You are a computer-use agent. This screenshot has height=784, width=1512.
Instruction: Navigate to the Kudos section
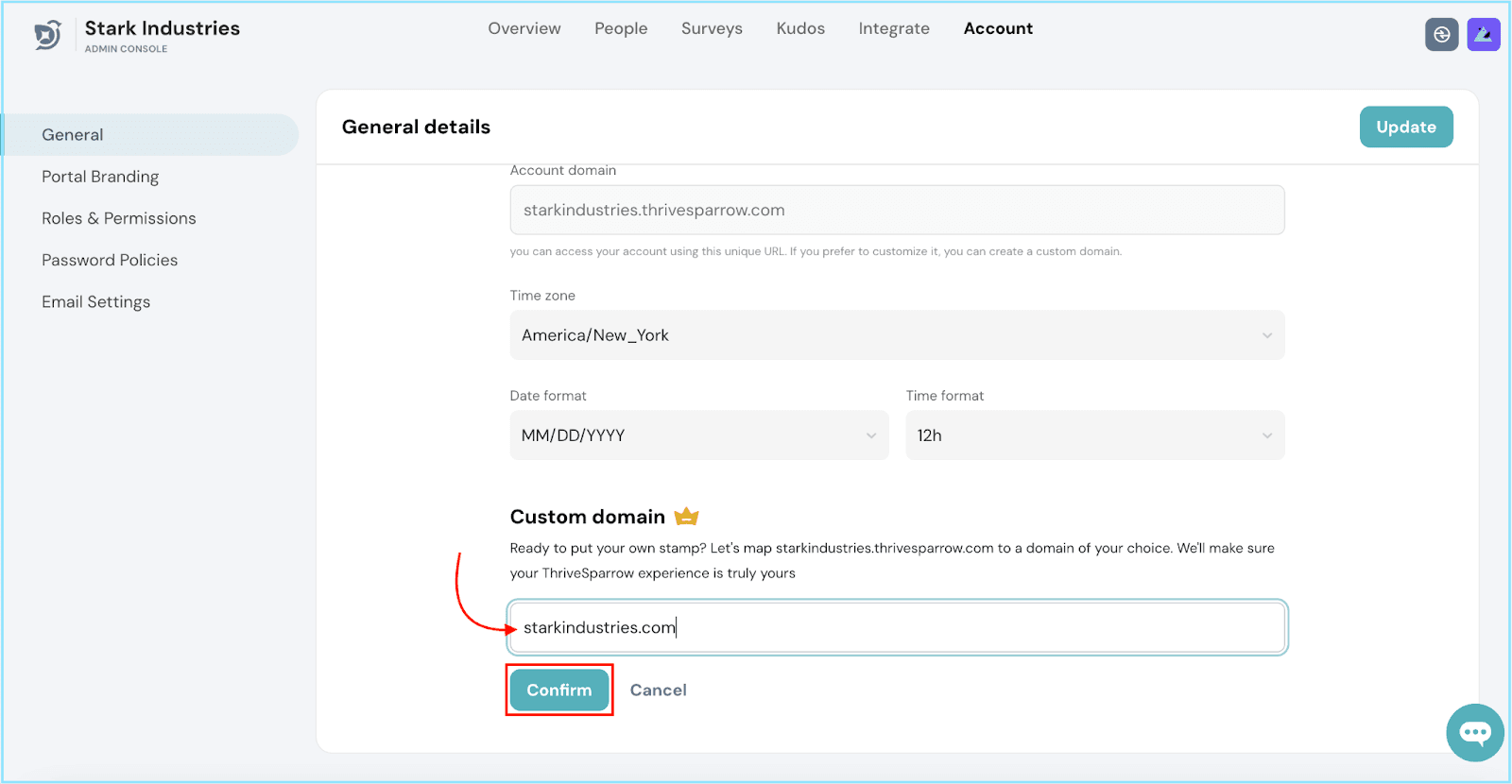tap(800, 28)
